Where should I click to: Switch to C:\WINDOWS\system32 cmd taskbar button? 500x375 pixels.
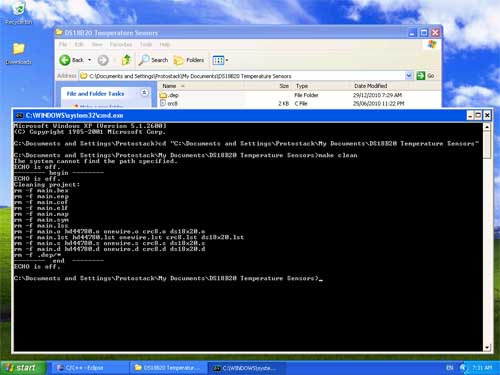246,368
